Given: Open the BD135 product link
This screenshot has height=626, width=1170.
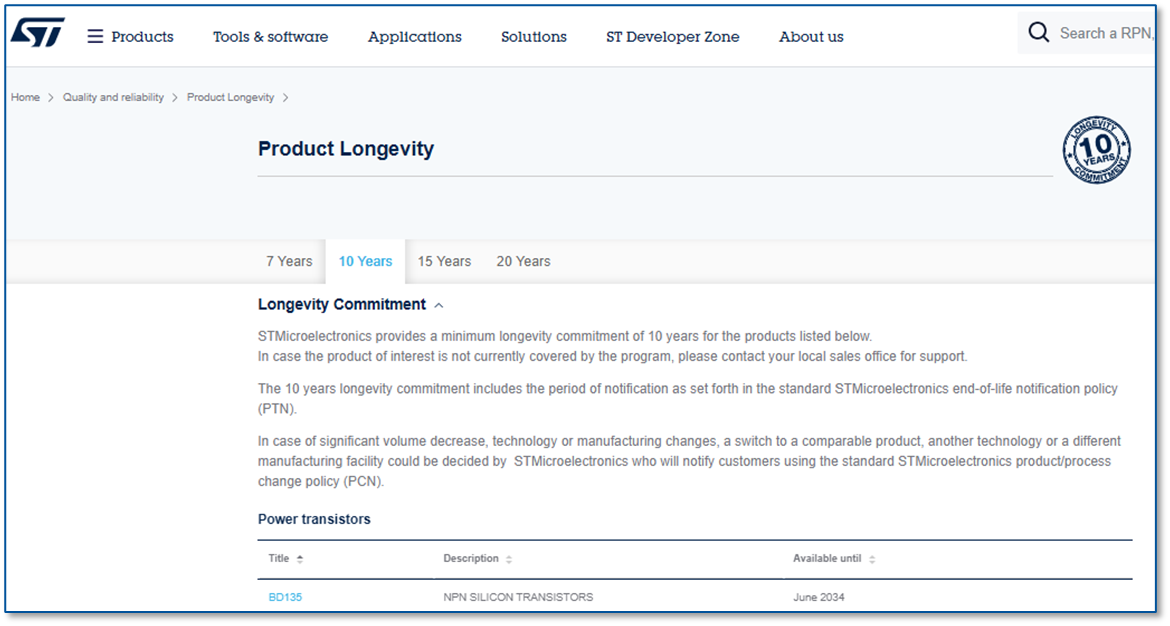Looking at the screenshot, I should point(285,597).
